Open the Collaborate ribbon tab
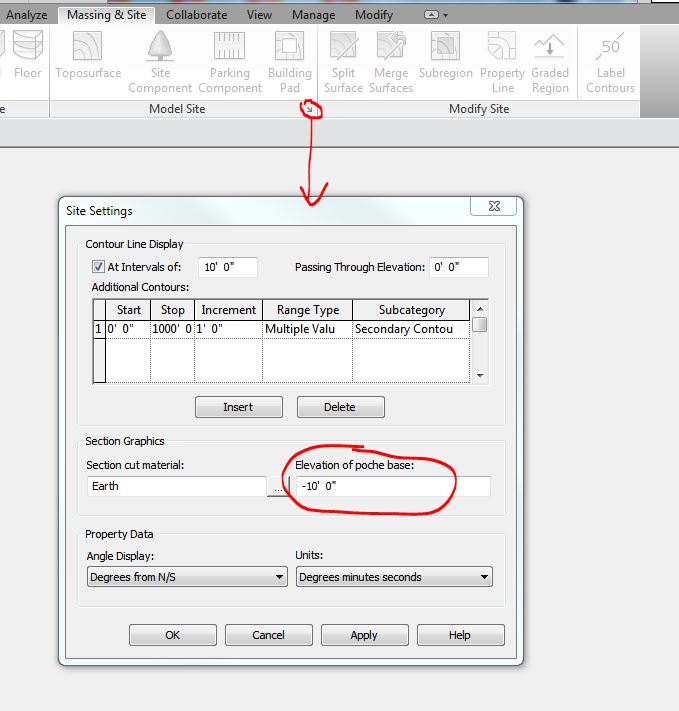 [196, 15]
